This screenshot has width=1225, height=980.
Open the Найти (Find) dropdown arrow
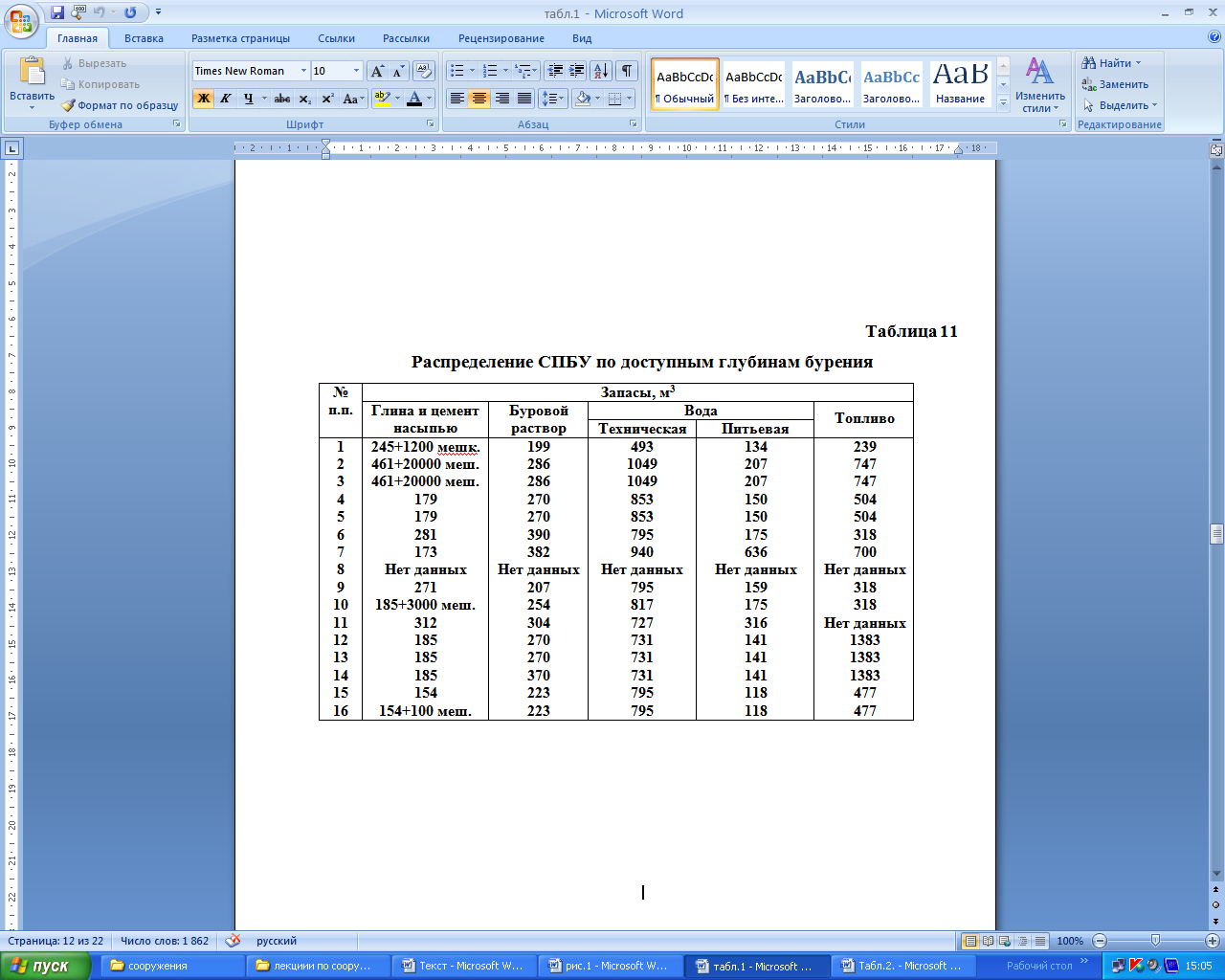point(1138,63)
